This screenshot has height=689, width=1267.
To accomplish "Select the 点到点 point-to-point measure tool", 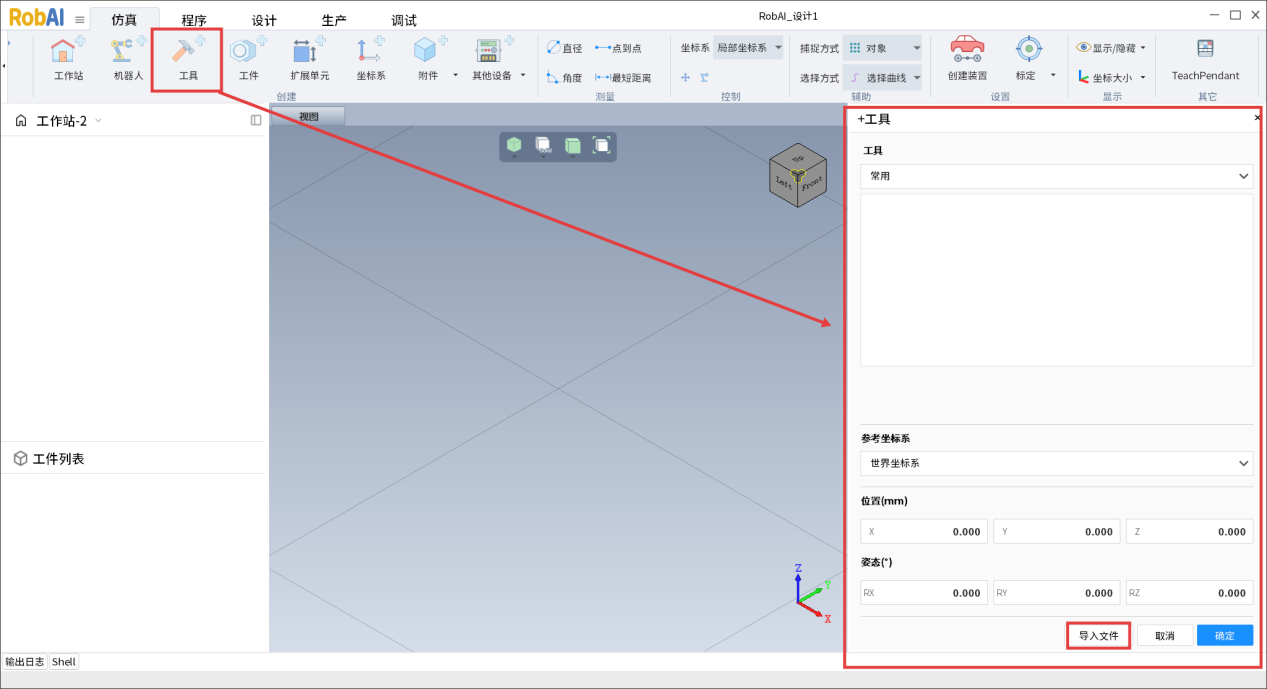I will click(618, 48).
